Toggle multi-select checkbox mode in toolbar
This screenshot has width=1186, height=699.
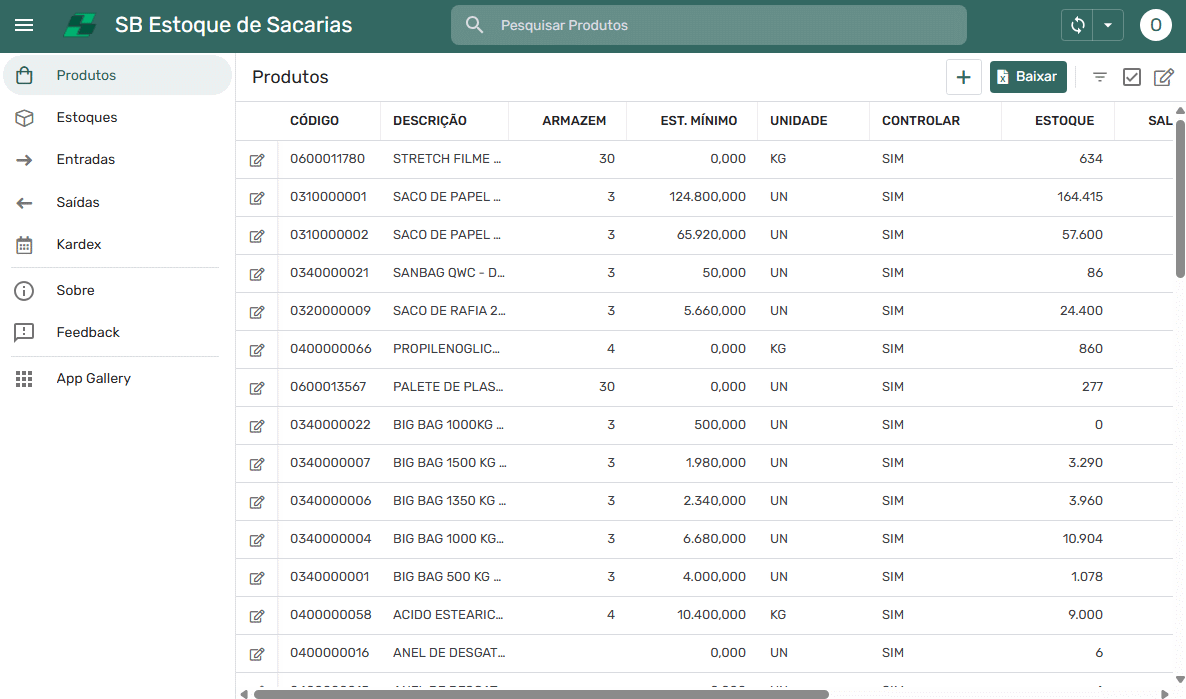pos(1132,77)
